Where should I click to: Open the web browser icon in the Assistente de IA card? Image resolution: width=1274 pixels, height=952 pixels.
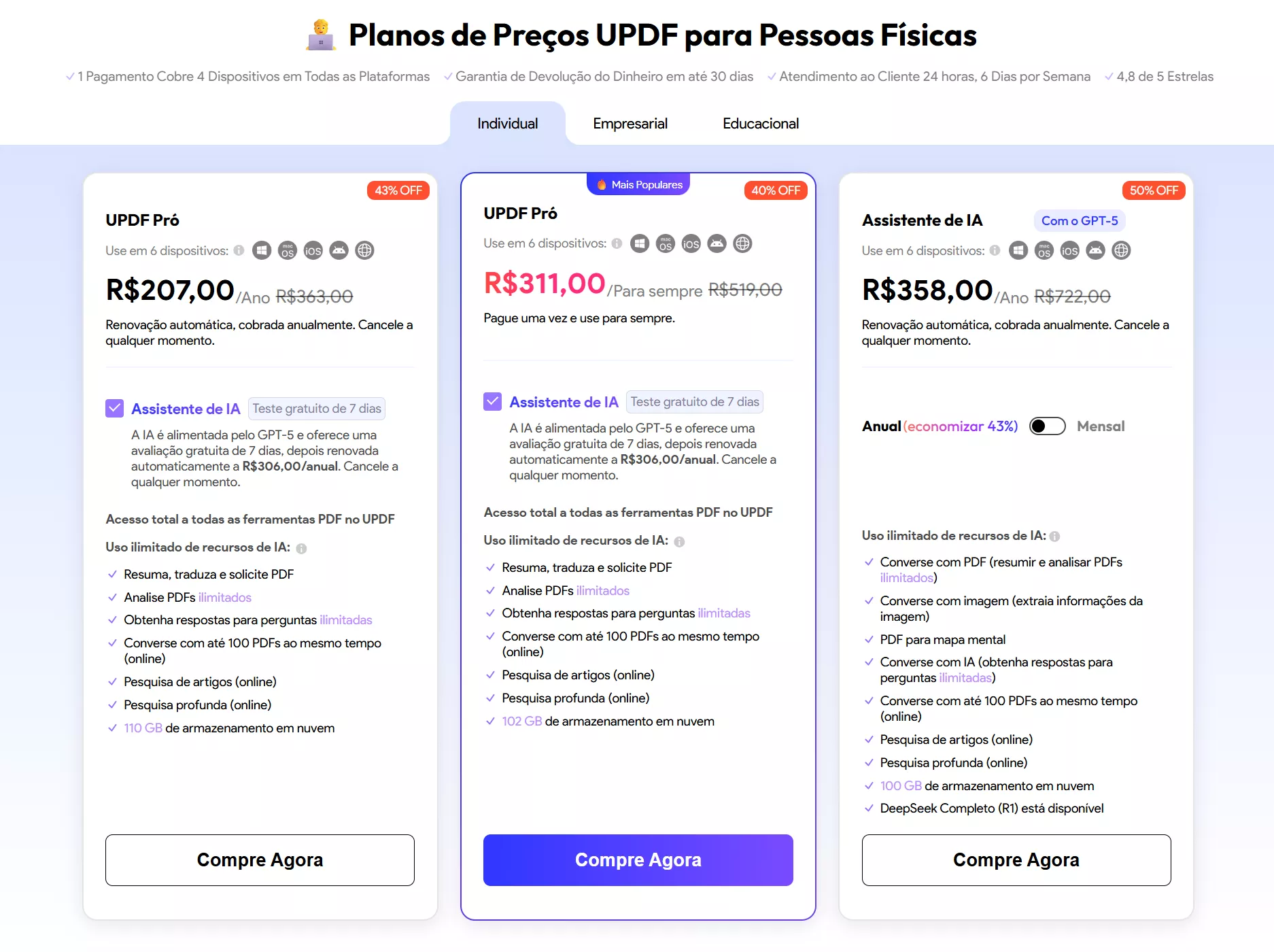(x=1121, y=250)
